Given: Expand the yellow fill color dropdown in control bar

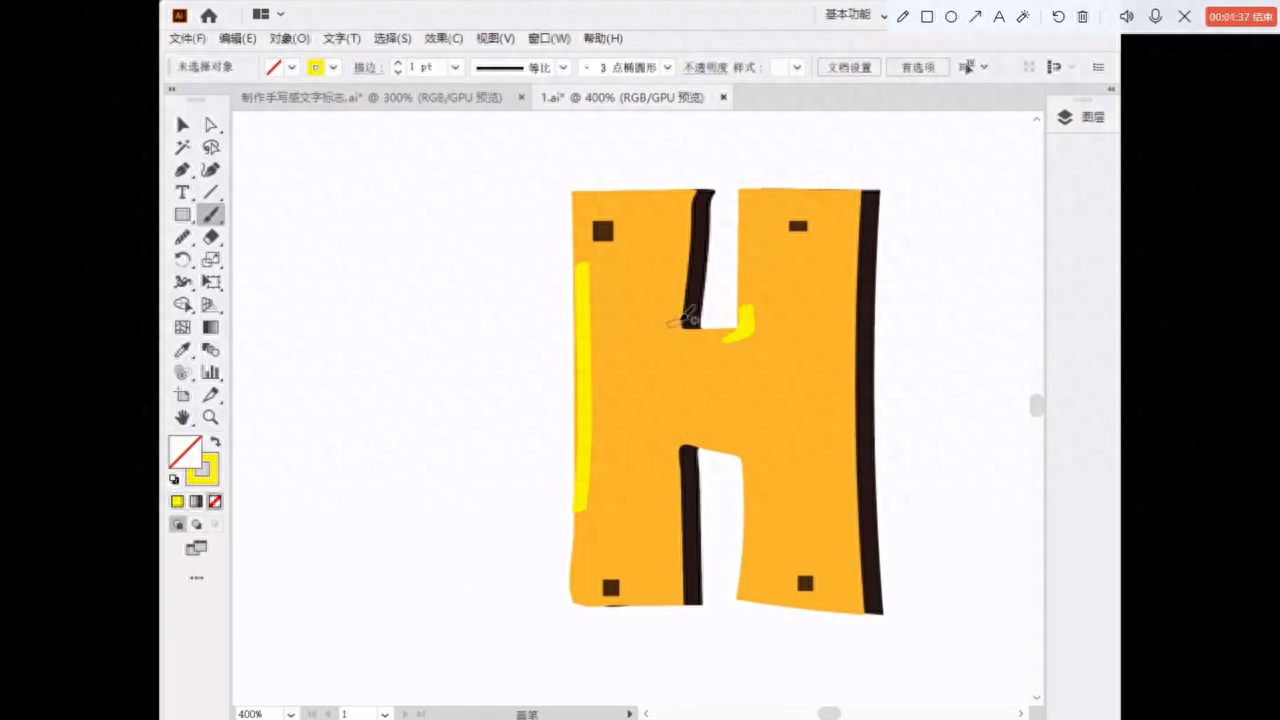Looking at the screenshot, I should point(334,67).
